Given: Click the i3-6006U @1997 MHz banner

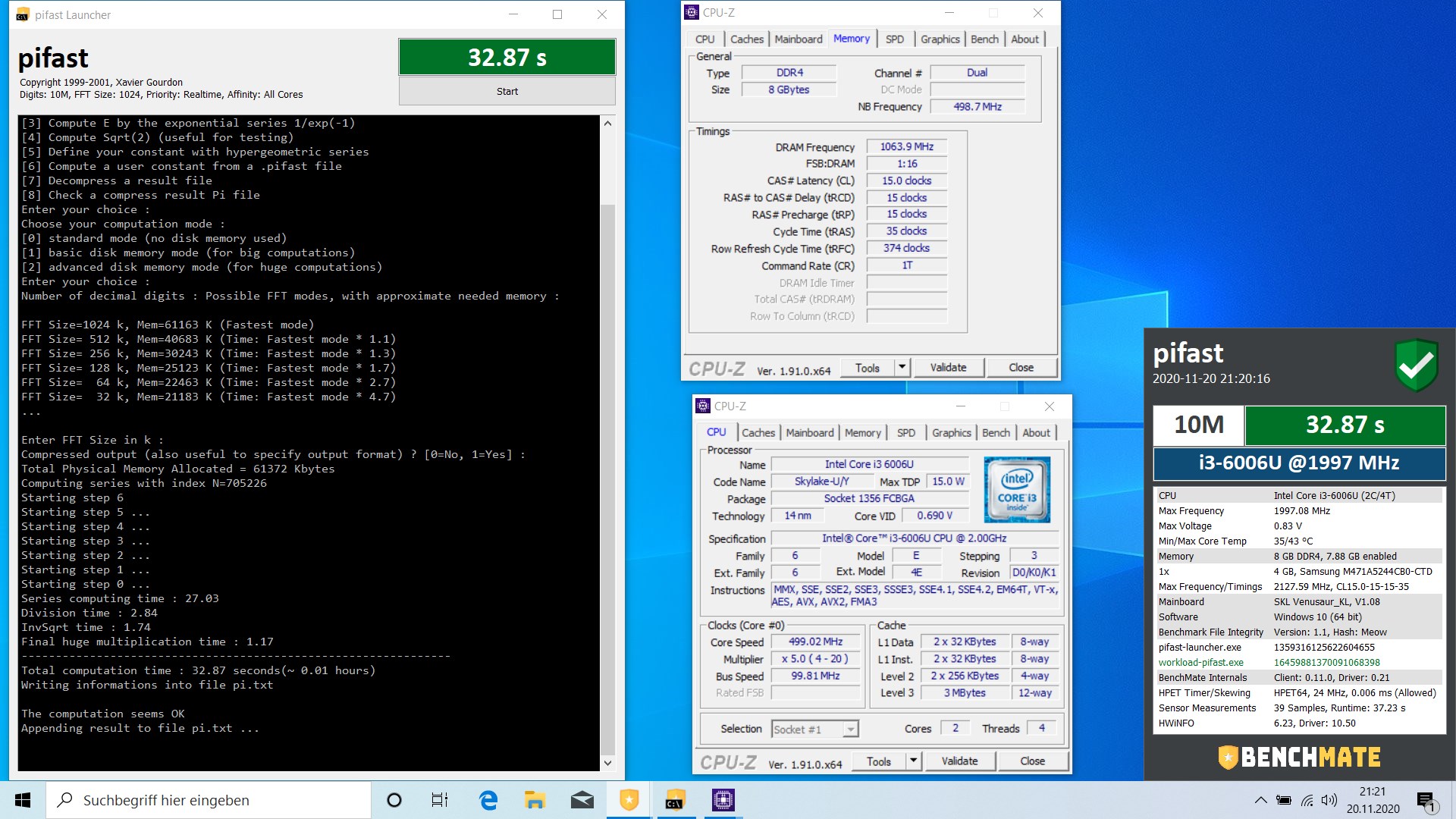Looking at the screenshot, I should (1299, 463).
